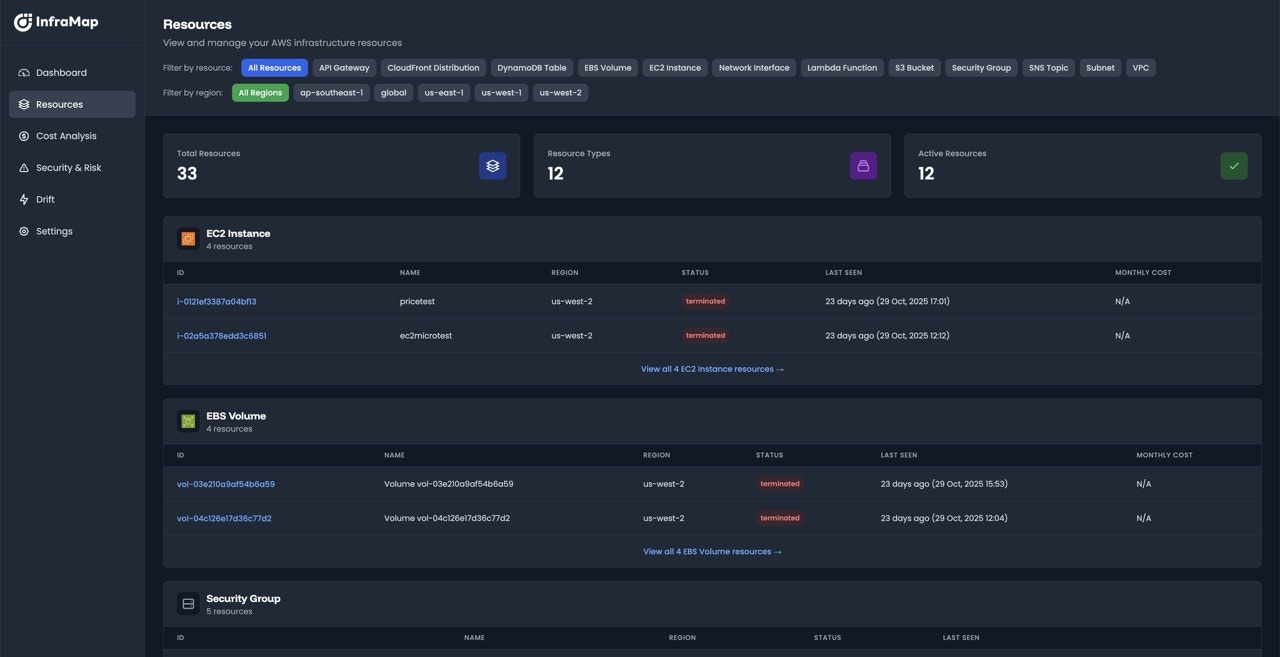Click 'Volume vol-03e210a9af54b6a59' name cell
The width and height of the screenshot is (1280, 657).
point(449,484)
